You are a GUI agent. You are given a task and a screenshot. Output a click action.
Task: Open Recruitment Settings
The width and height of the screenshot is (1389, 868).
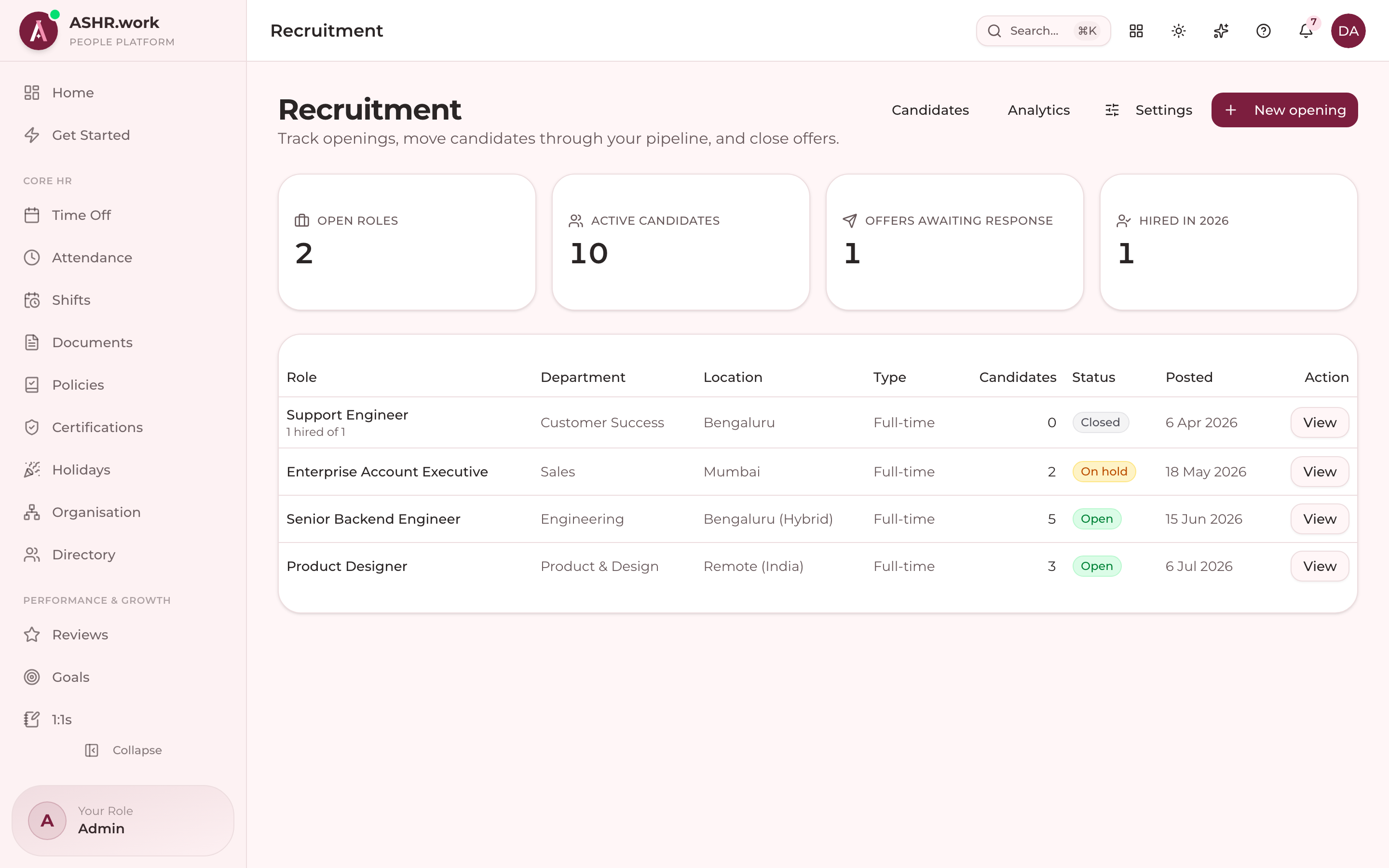click(x=1148, y=110)
